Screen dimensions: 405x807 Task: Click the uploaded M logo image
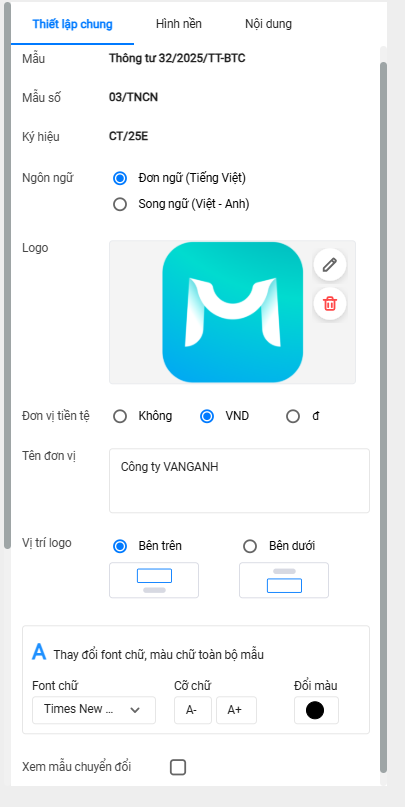click(x=233, y=312)
